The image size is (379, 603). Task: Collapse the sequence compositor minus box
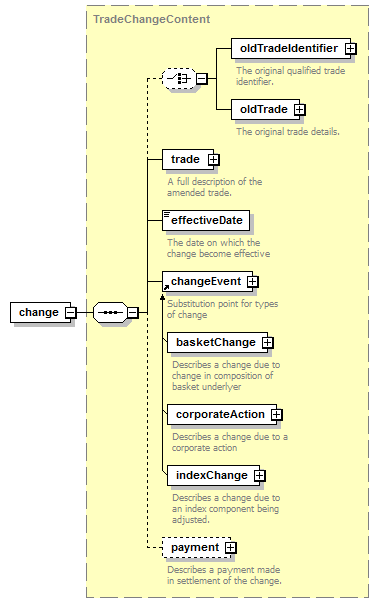point(133,312)
